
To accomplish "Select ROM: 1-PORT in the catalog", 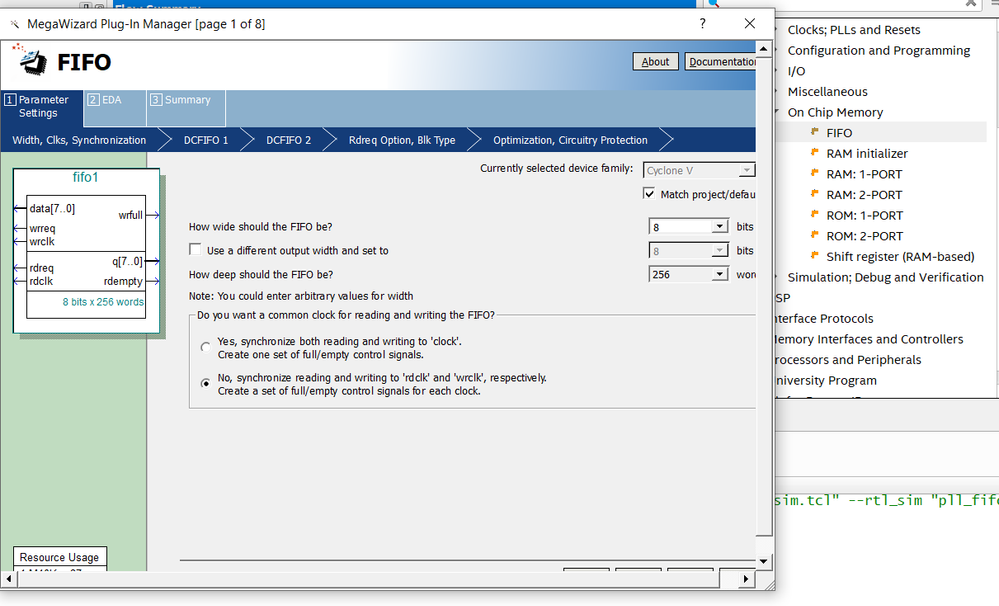I will 865,215.
